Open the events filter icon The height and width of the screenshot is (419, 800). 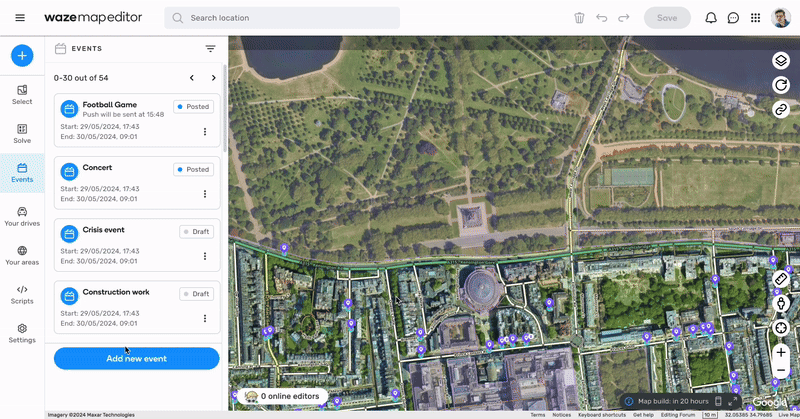[210, 48]
